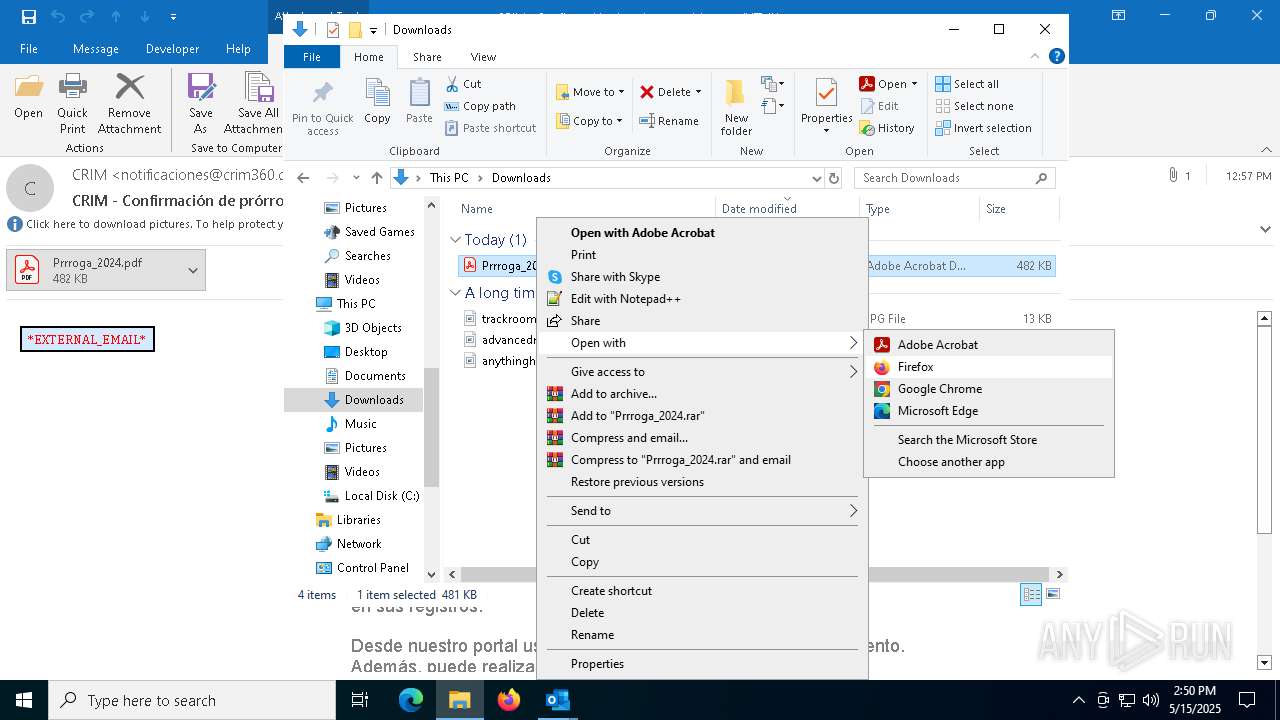Choose Compress and email... entry

click(702, 438)
